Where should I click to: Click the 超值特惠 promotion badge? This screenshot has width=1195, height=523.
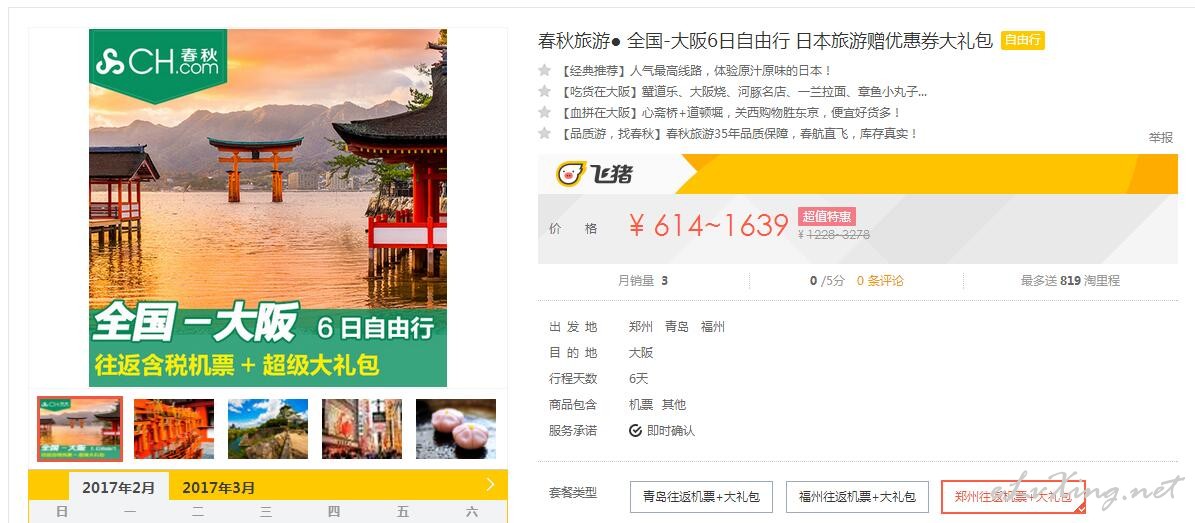pos(827,216)
